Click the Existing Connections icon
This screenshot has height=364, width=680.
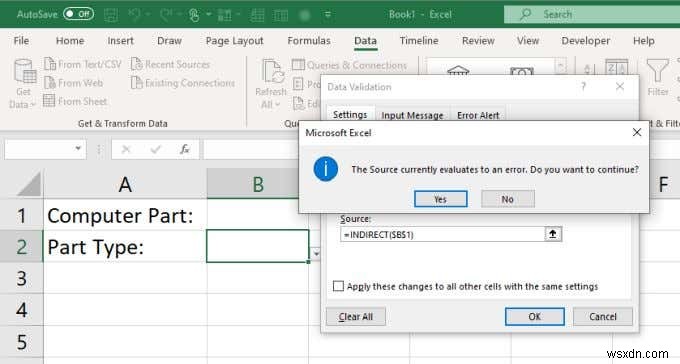pos(137,82)
